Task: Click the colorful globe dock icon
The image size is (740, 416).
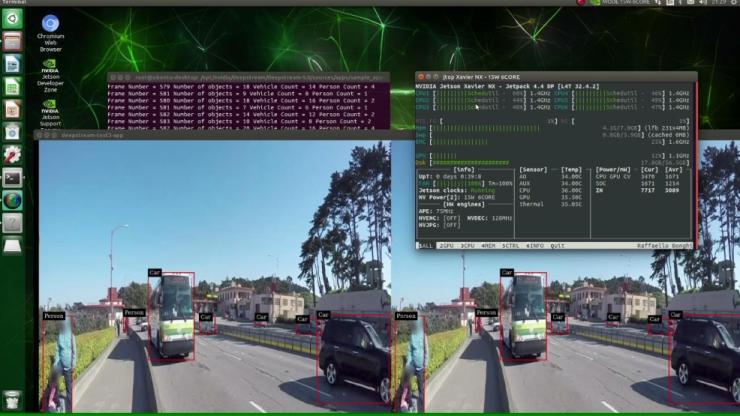Action: (12, 201)
